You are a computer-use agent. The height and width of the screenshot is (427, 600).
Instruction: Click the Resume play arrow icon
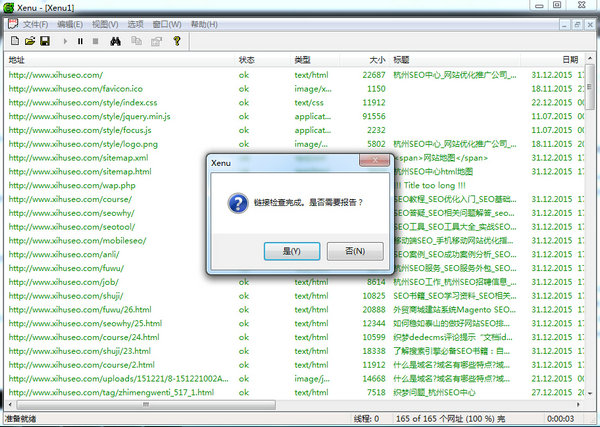click(65, 41)
